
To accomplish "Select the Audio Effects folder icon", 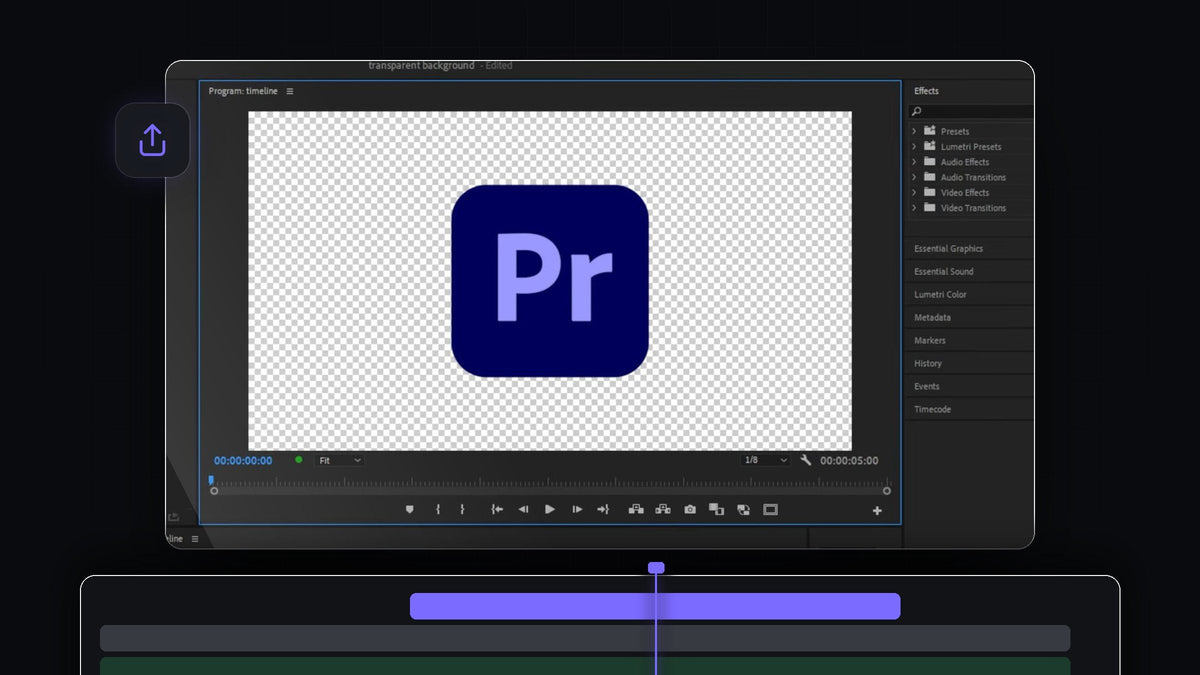I will pyautogui.click(x=930, y=162).
